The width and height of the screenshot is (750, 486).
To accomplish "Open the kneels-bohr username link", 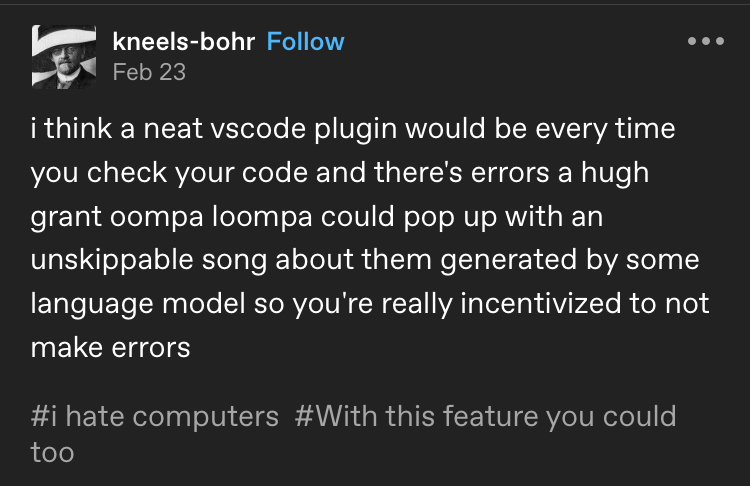I will (x=184, y=42).
